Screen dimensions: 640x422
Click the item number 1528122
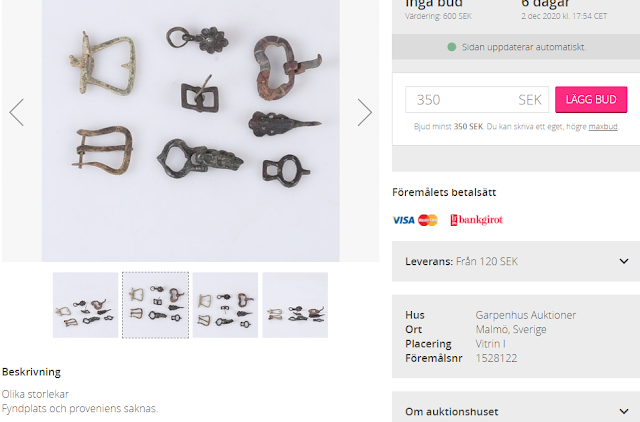pyautogui.click(x=496, y=358)
